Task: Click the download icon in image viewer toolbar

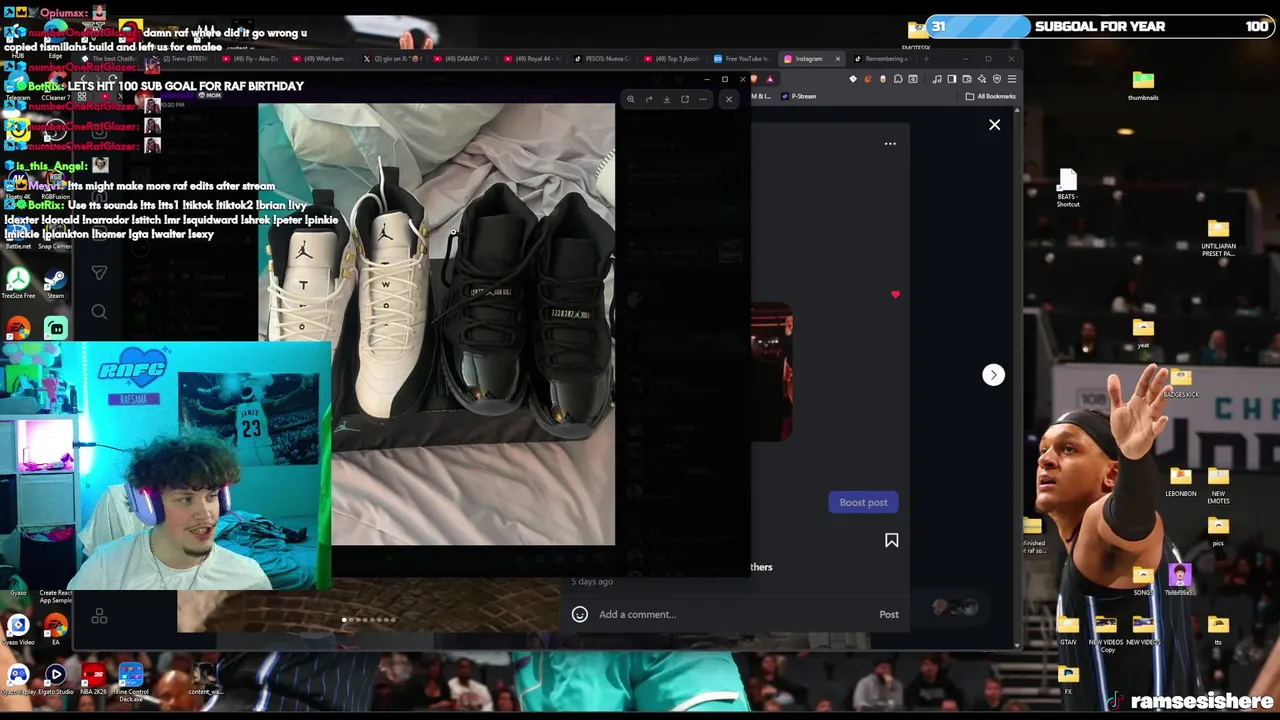Action: click(666, 99)
